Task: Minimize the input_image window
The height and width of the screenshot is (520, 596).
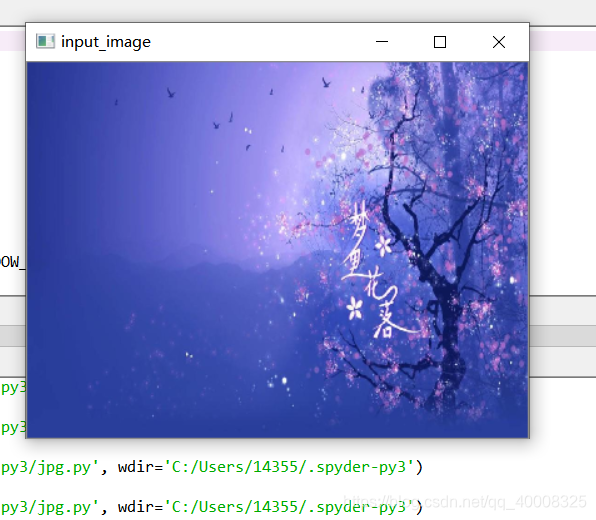Action: pyautogui.click(x=382, y=41)
